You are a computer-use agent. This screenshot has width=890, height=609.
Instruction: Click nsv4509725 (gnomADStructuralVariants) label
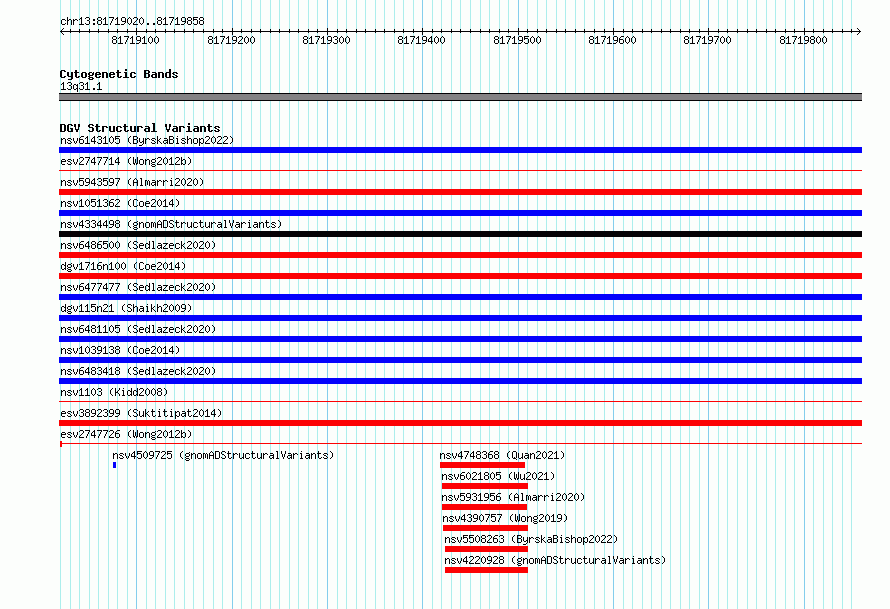coord(223,455)
